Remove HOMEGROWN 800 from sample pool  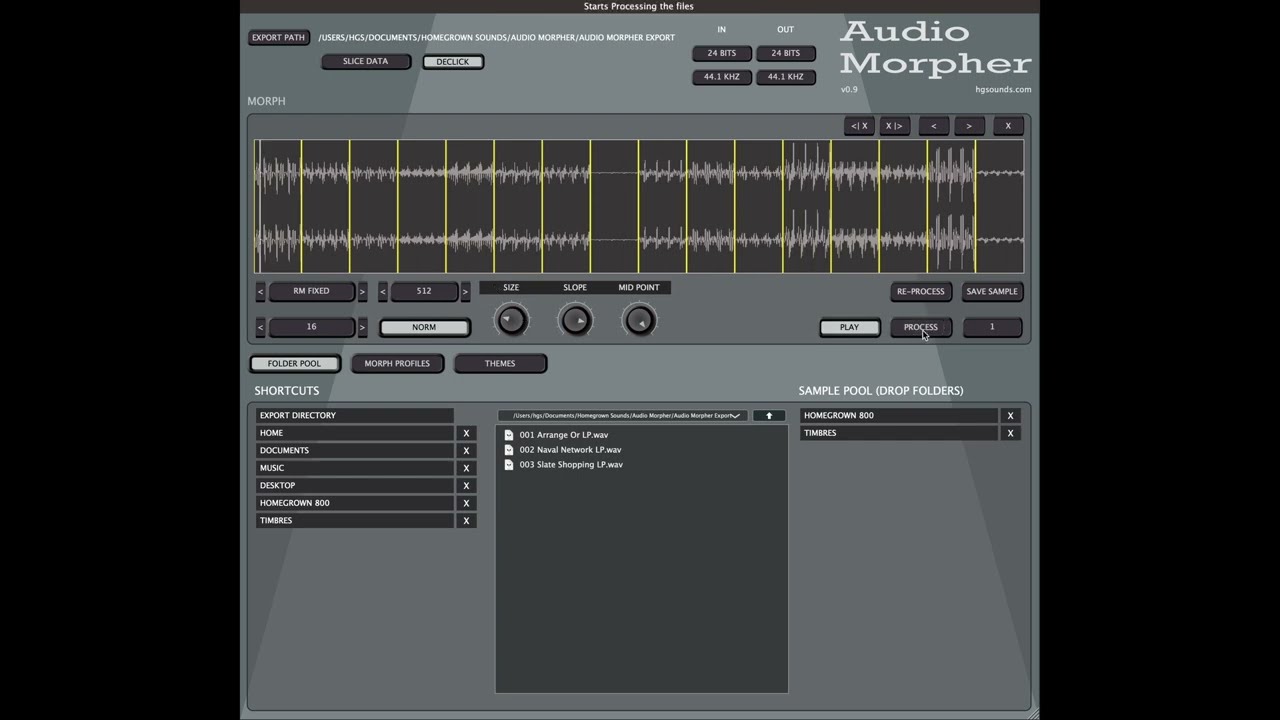[x=1010, y=416]
